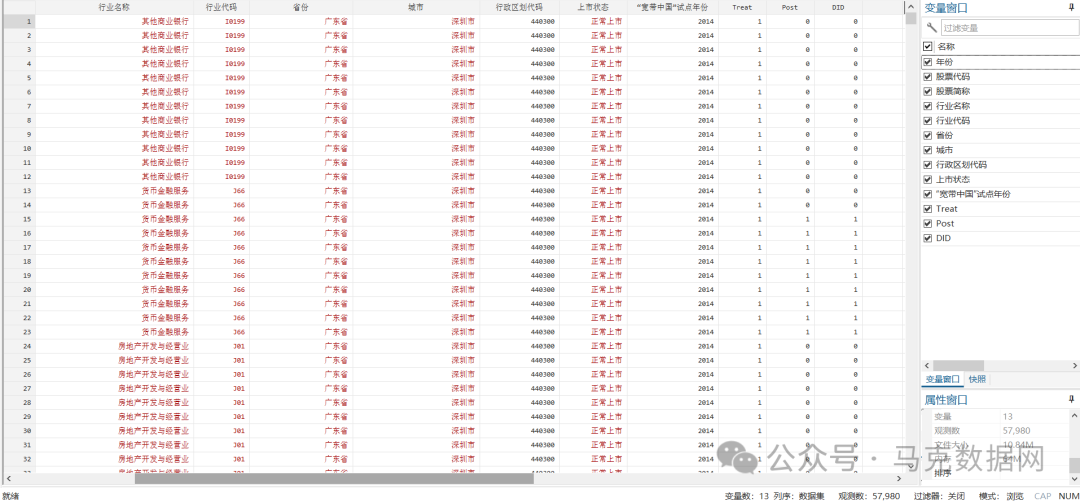Switch to the 快照 tab
1080x502 pixels.
[977, 380]
